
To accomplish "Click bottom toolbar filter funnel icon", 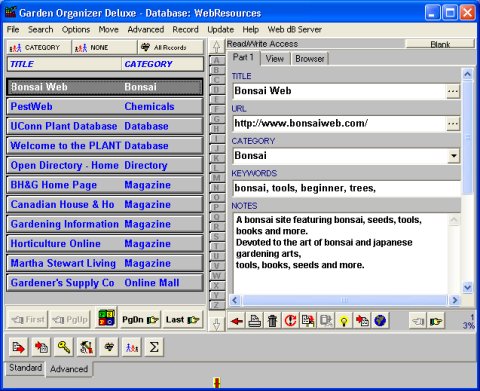I will coord(109,347).
